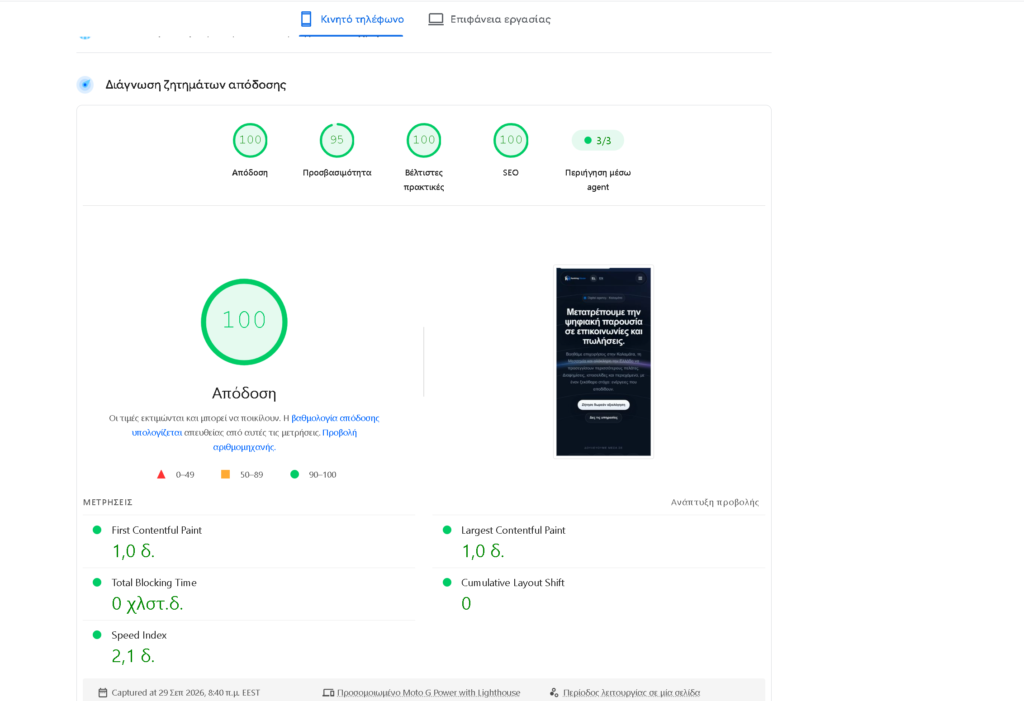Click the desktop laptop icon in tab
Screen dimensions: 1024x701
tap(436, 20)
